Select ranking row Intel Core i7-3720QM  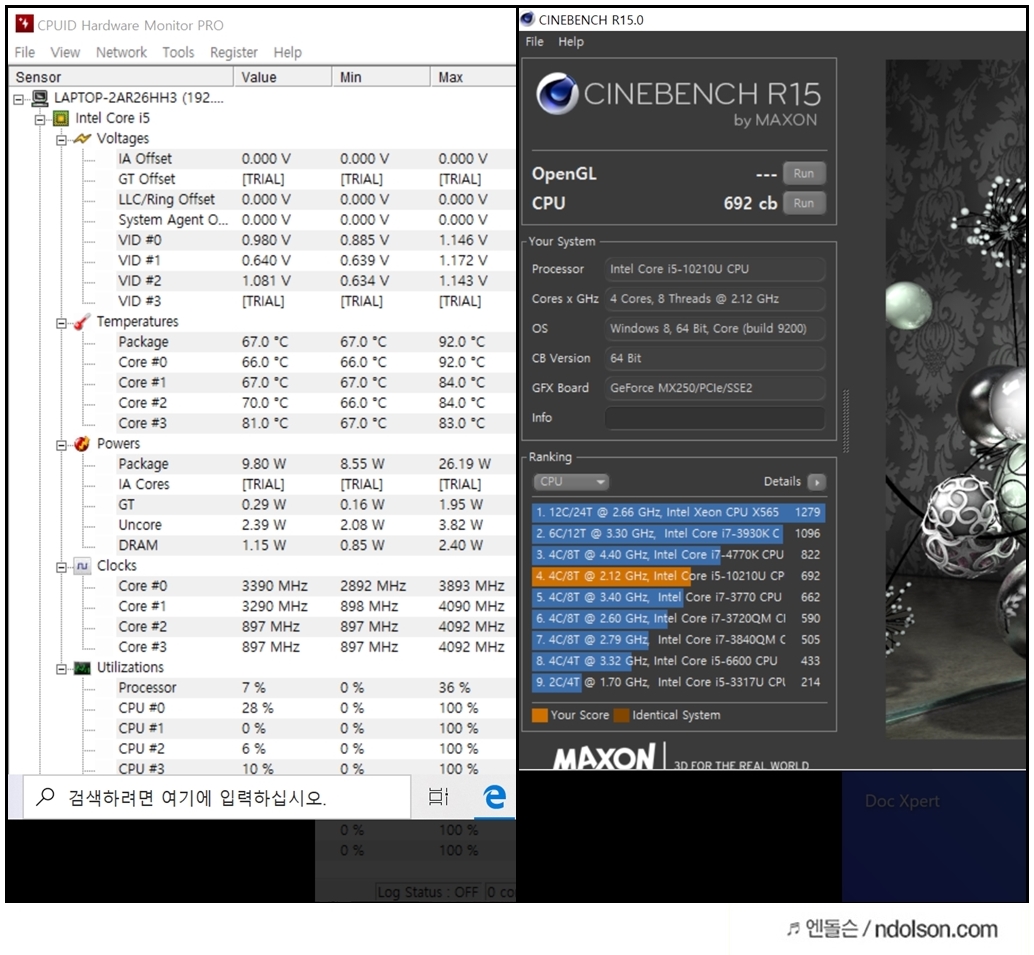coord(678,618)
